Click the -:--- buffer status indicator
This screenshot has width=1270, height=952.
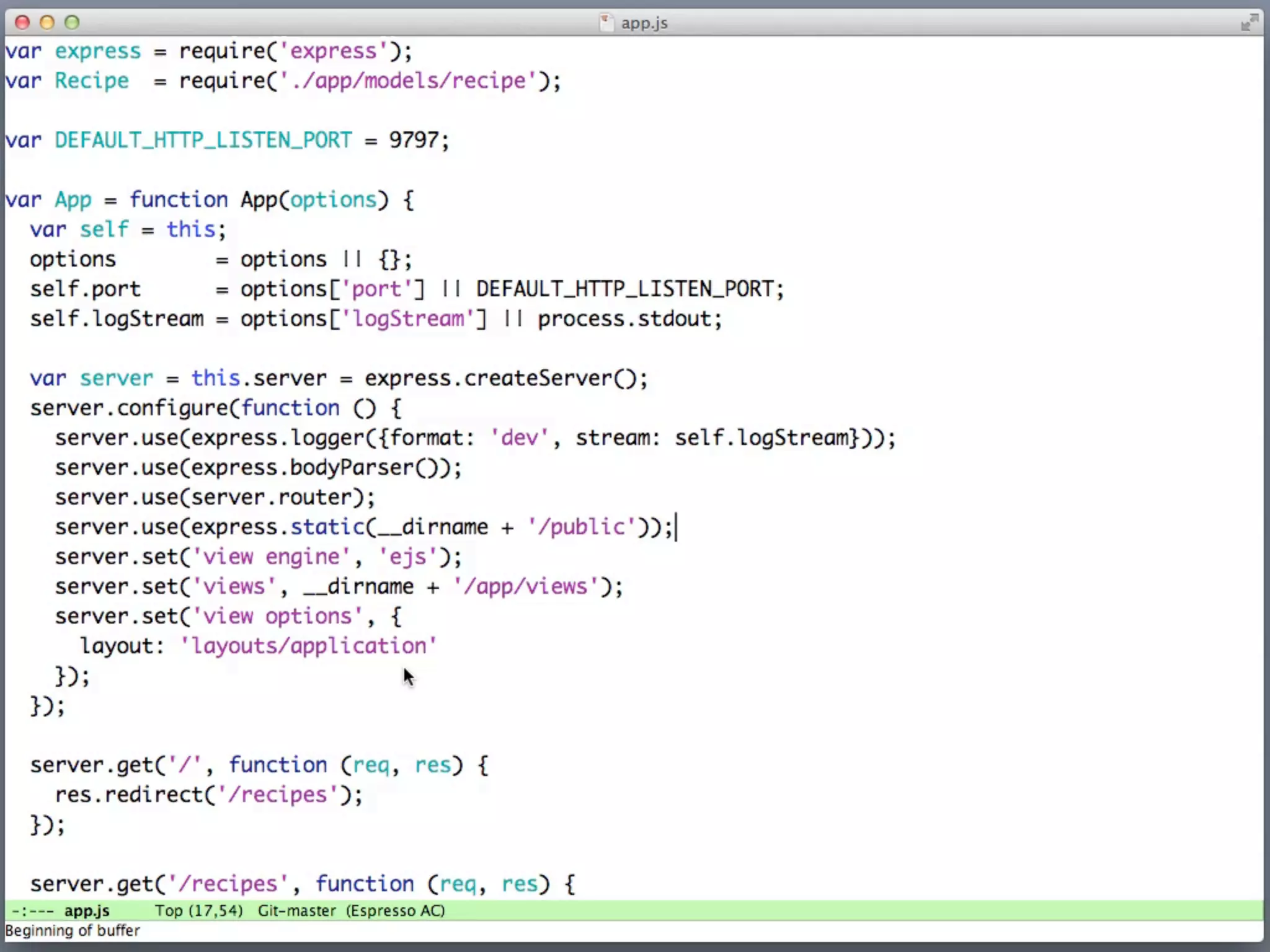[33, 910]
